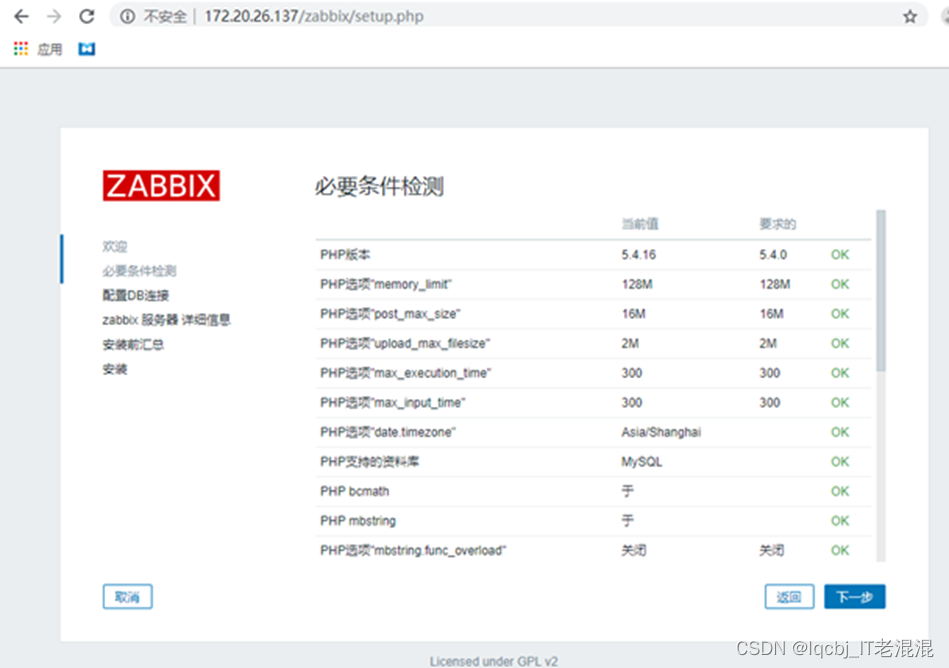Image resolution: width=949 pixels, height=668 pixels.
Task: Select the 欢迎 setup step
Action: coord(115,246)
